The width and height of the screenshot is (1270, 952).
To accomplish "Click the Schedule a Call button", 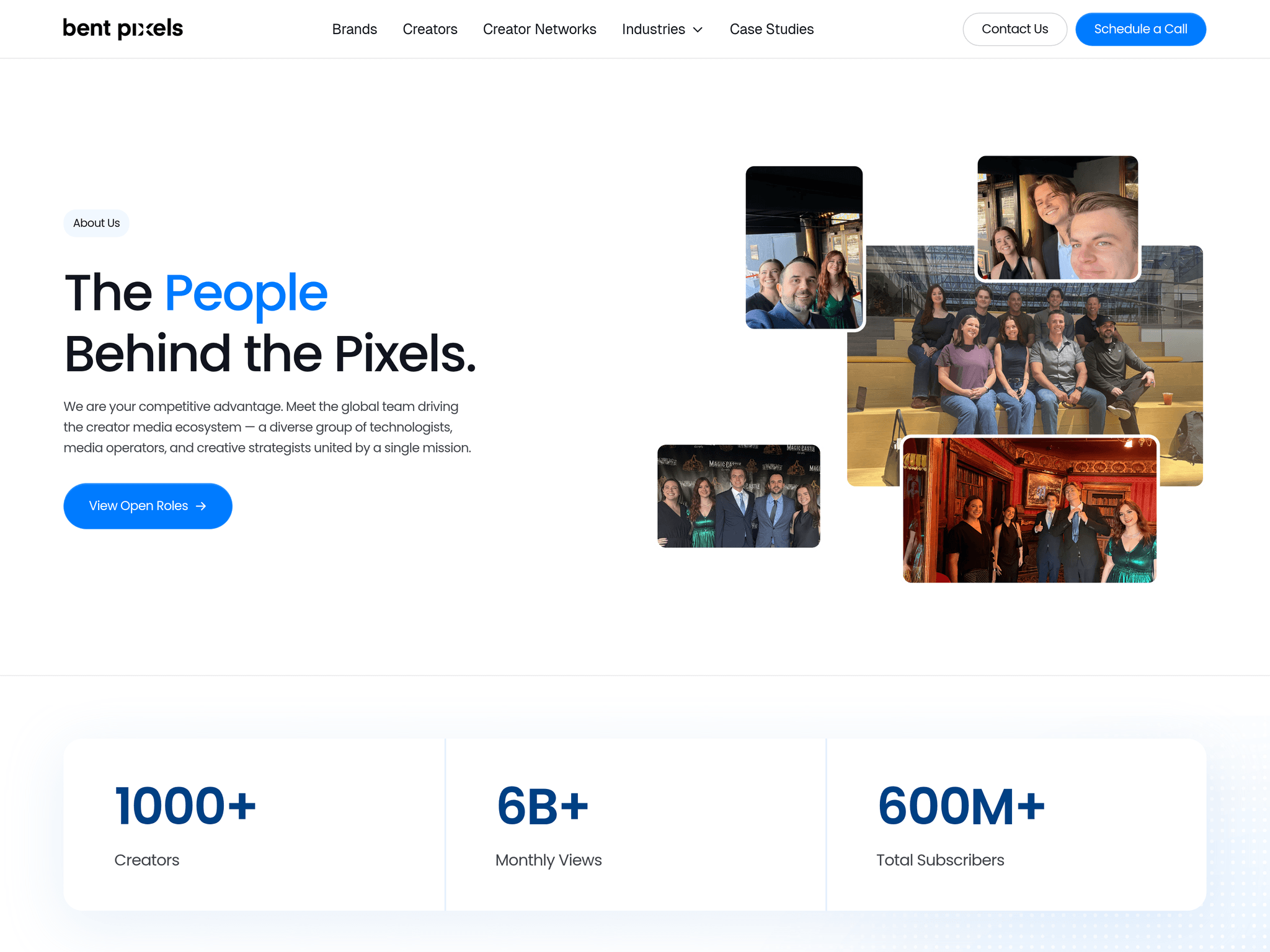I will pos(1140,29).
